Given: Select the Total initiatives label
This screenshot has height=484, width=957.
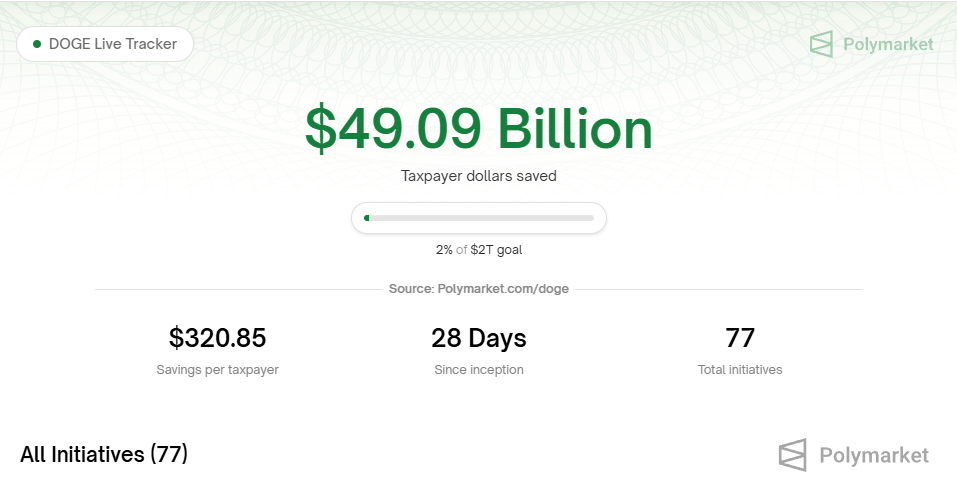Looking at the screenshot, I should point(740,370).
